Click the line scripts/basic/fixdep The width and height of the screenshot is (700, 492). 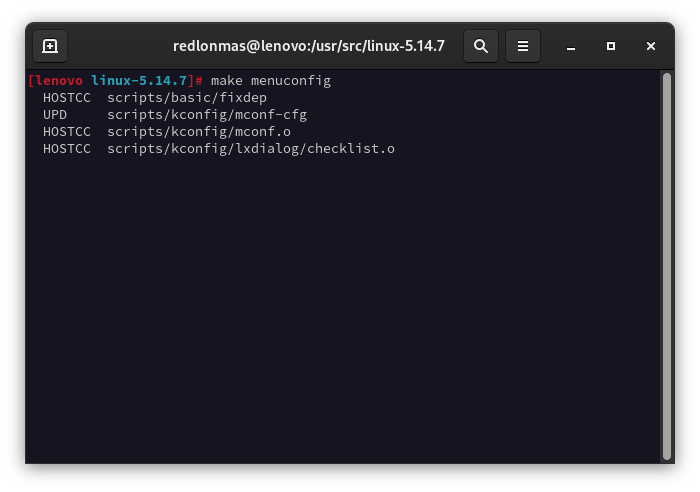[x=187, y=98]
